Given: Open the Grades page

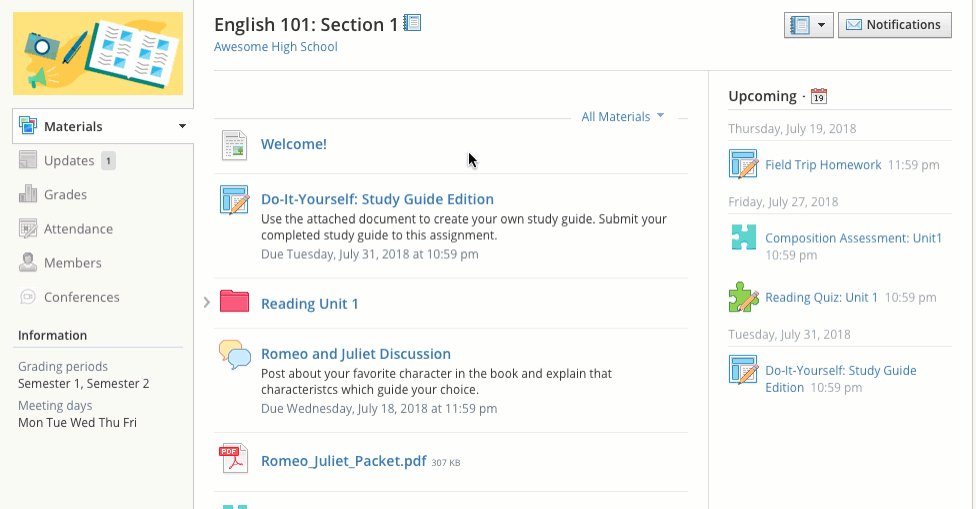Looking at the screenshot, I should [65, 195].
